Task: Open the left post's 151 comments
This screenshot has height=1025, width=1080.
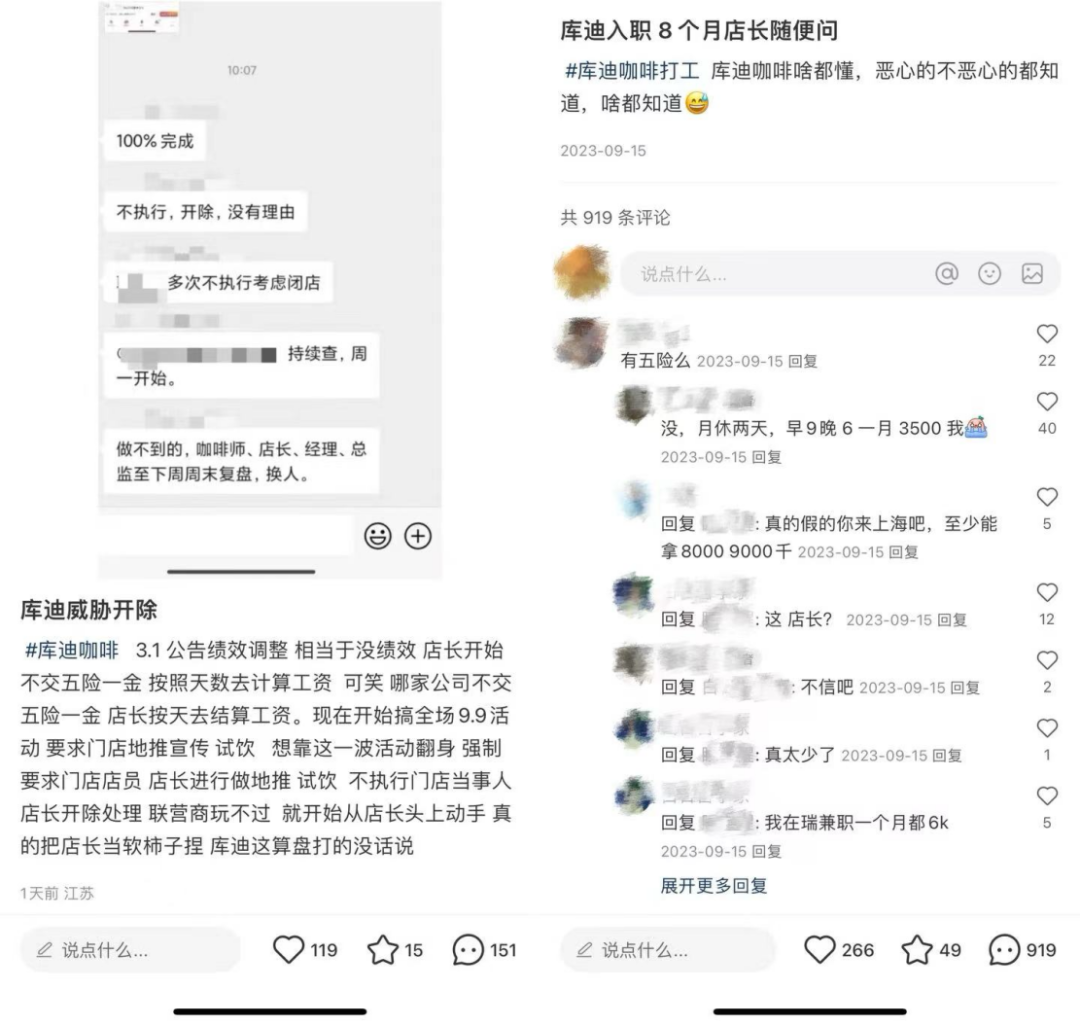Action: pyautogui.click(x=468, y=950)
